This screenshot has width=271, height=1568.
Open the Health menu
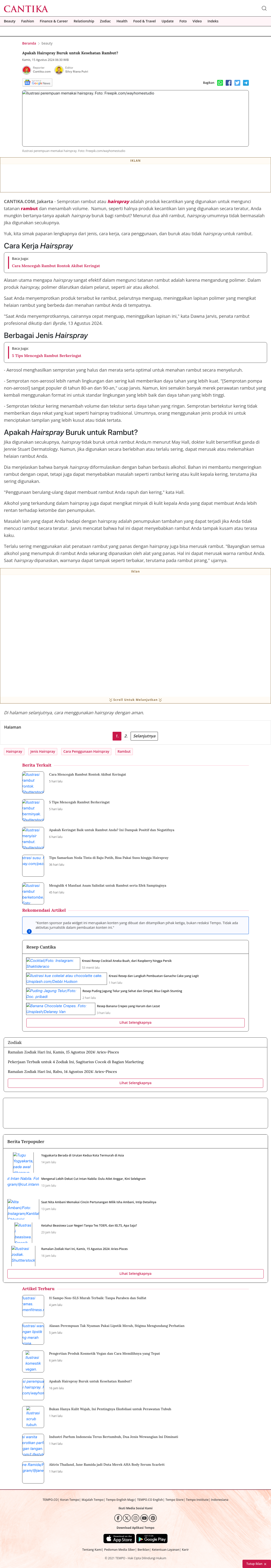point(122,21)
